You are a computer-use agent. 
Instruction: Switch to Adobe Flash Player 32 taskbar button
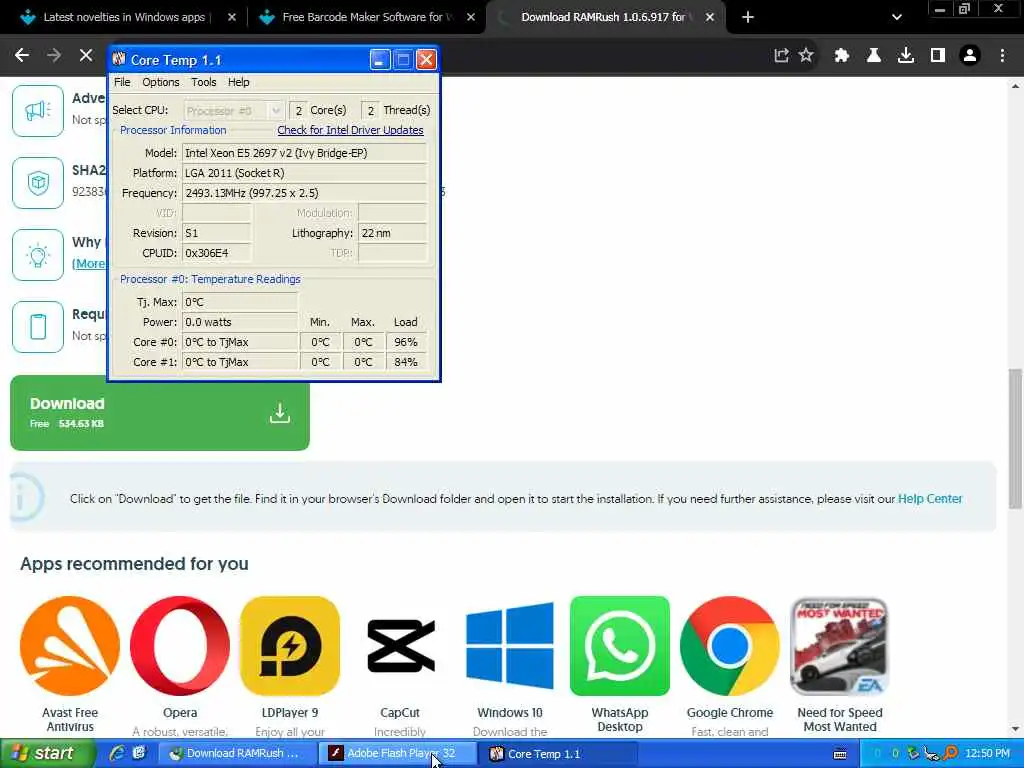pos(398,754)
